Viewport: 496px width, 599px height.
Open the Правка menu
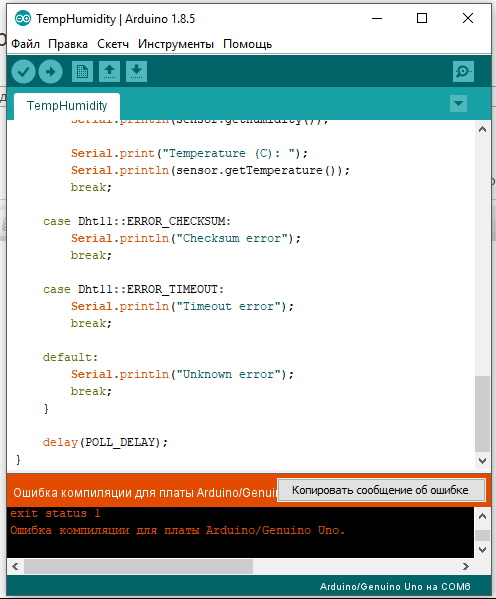point(68,44)
